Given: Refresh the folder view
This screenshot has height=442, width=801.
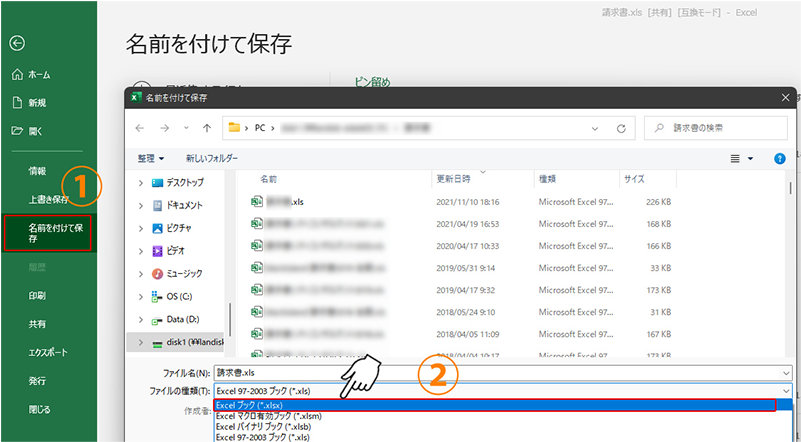Looking at the screenshot, I should (621, 129).
